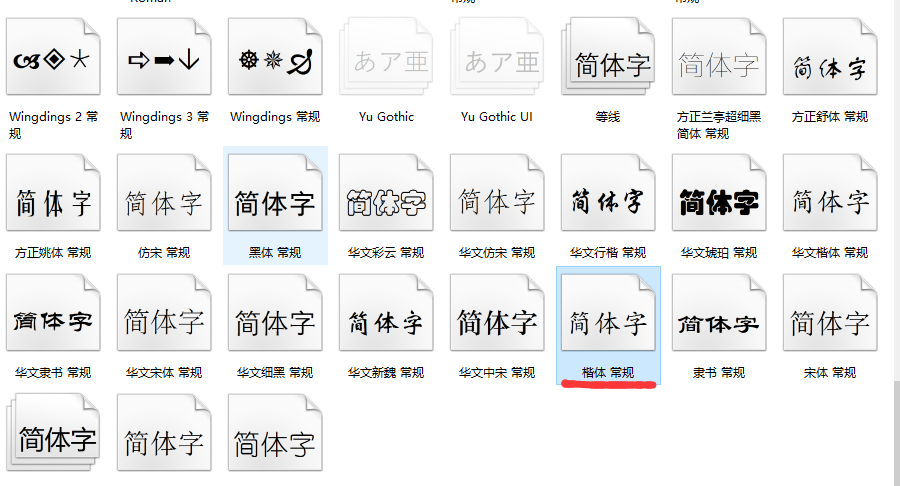Click the '隶书 常规' name label
This screenshot has height=486, width=900.
[719, 372]
